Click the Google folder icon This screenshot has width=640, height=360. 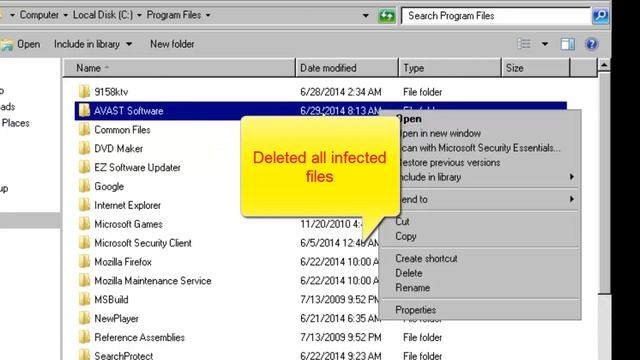pyautogui.click(x=84, y=186)
